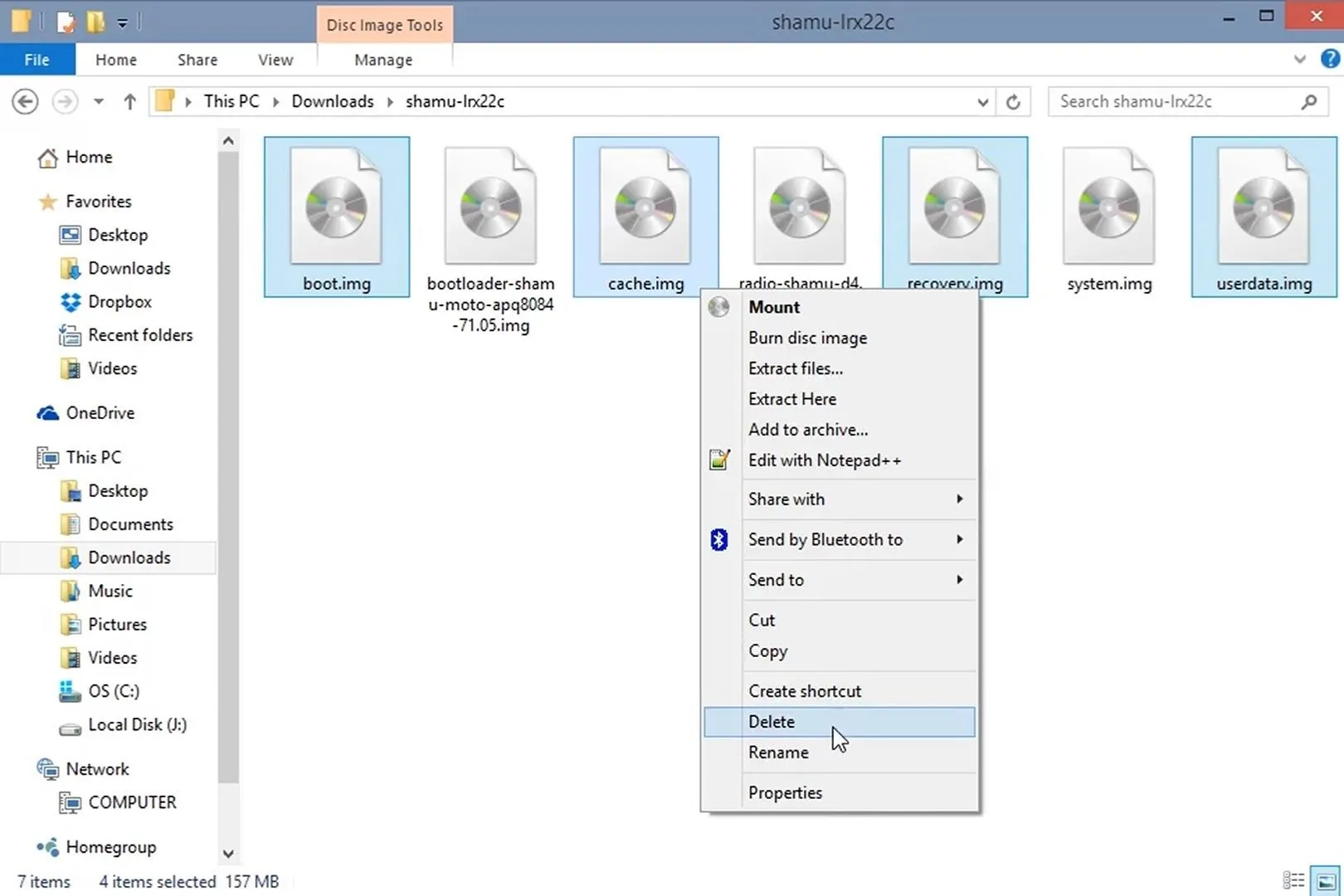The image size is (1344, 896).
Task: Open Properties from context menu
Action: [x=839, y=792]
